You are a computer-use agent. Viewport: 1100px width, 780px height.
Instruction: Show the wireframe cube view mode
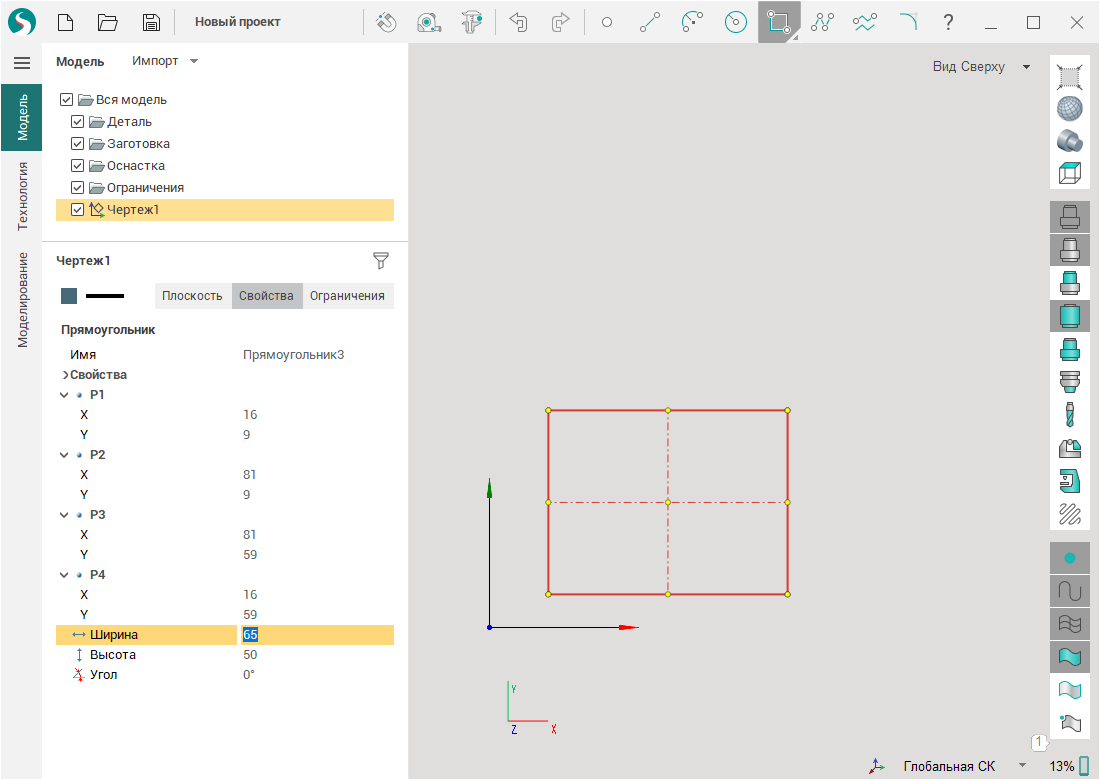[x=1069, y=173]
